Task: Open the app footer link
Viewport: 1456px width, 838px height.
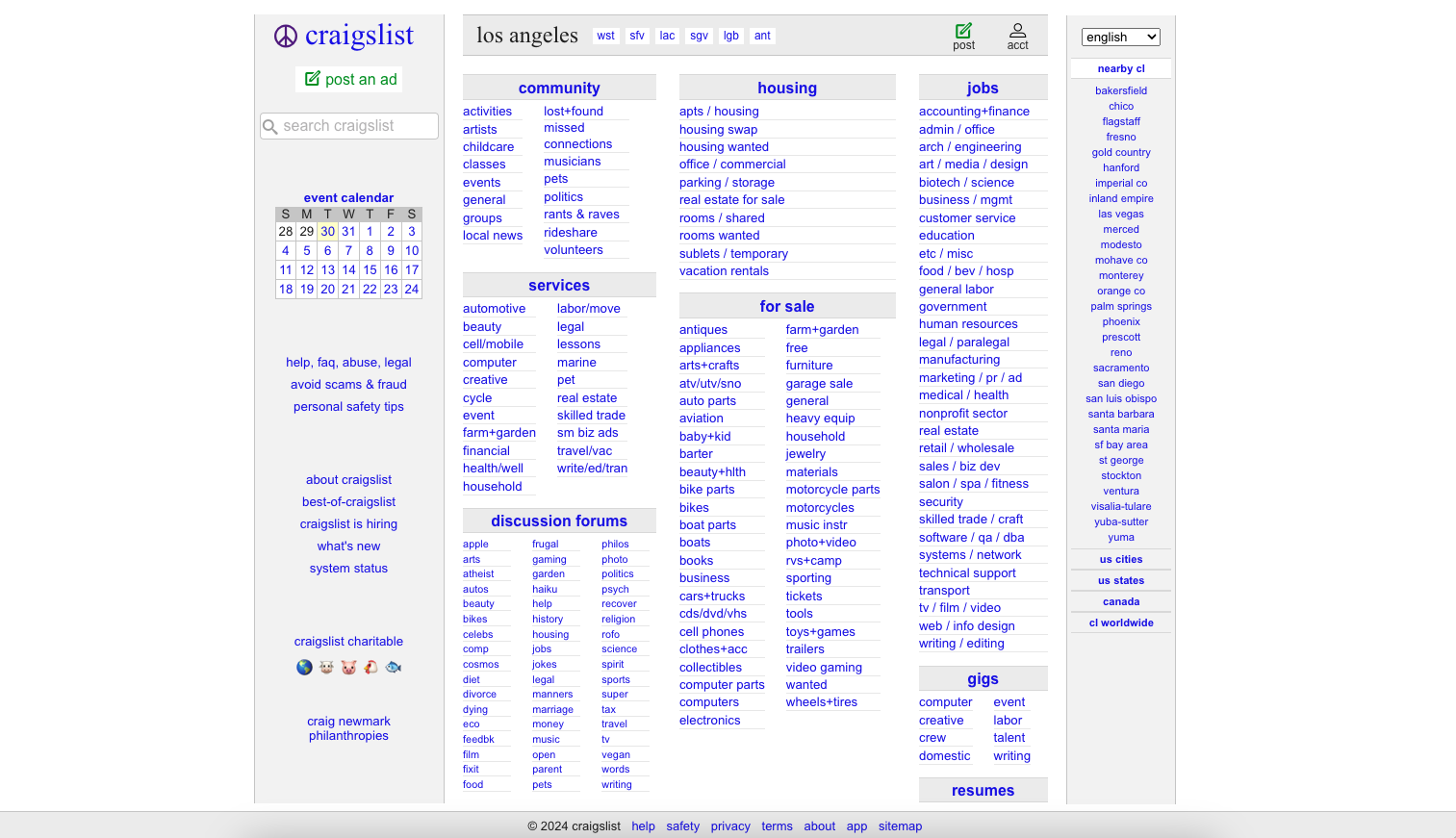Action: tap(856, 826)
